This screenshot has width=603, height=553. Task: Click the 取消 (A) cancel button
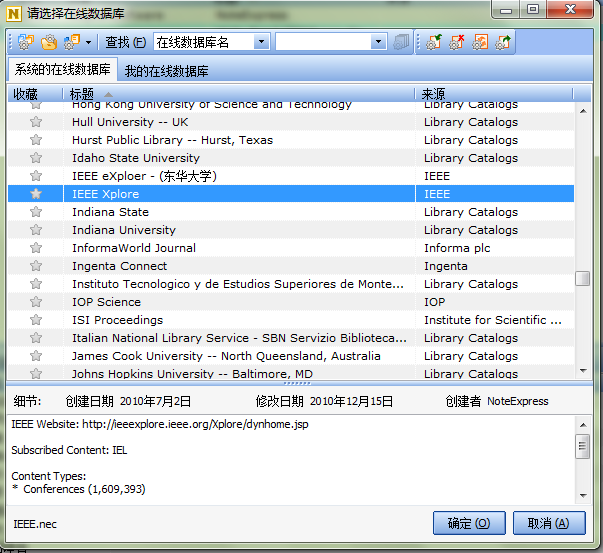(549, 523)
